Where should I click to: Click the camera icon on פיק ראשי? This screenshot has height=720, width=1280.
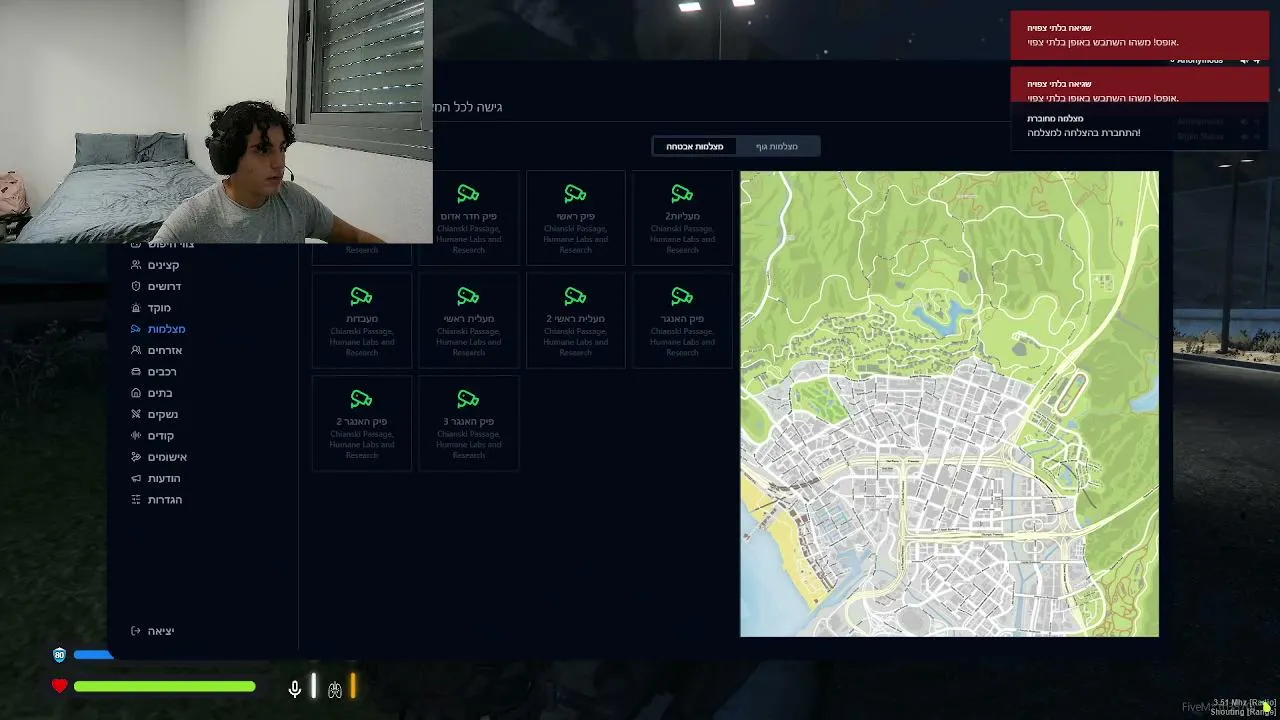click(575, 194)
